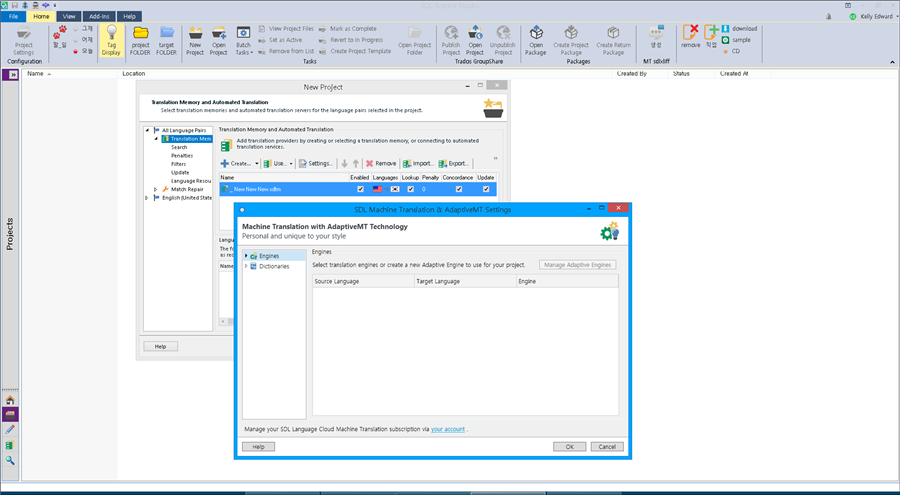Click the green sample icon
The height and width of the screenshot is (495, 900).
click(726, 40)
